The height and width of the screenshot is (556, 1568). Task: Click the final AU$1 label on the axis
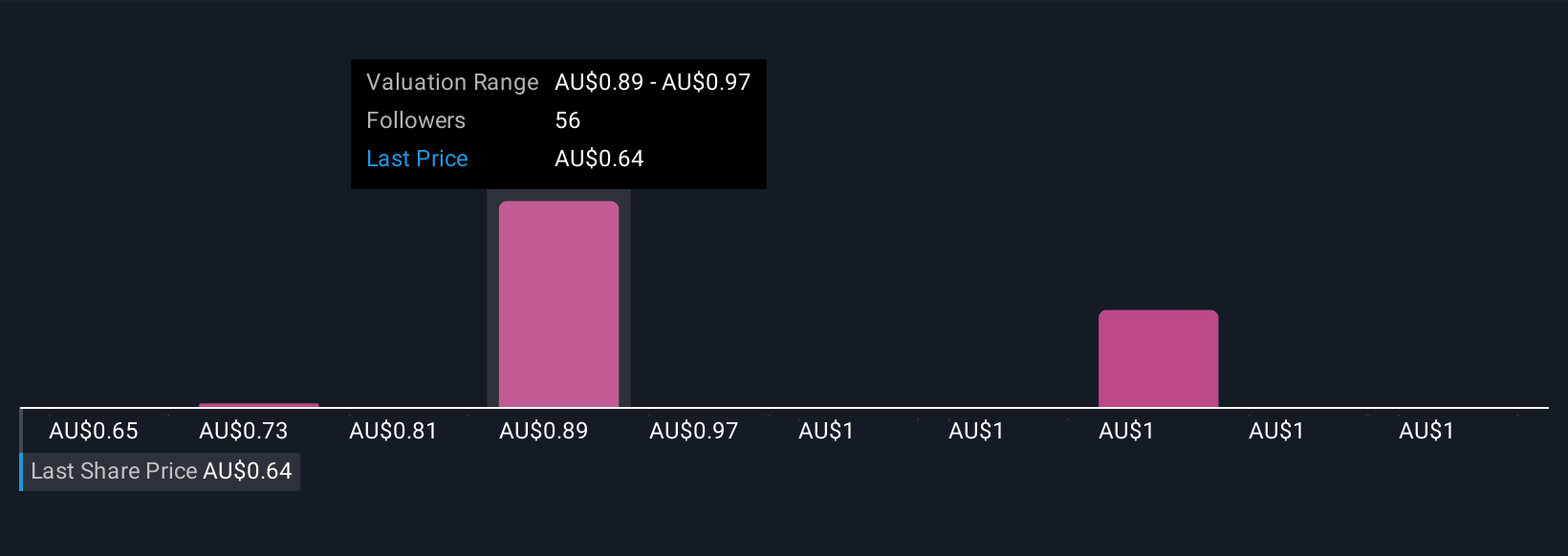click(1426, 431)
